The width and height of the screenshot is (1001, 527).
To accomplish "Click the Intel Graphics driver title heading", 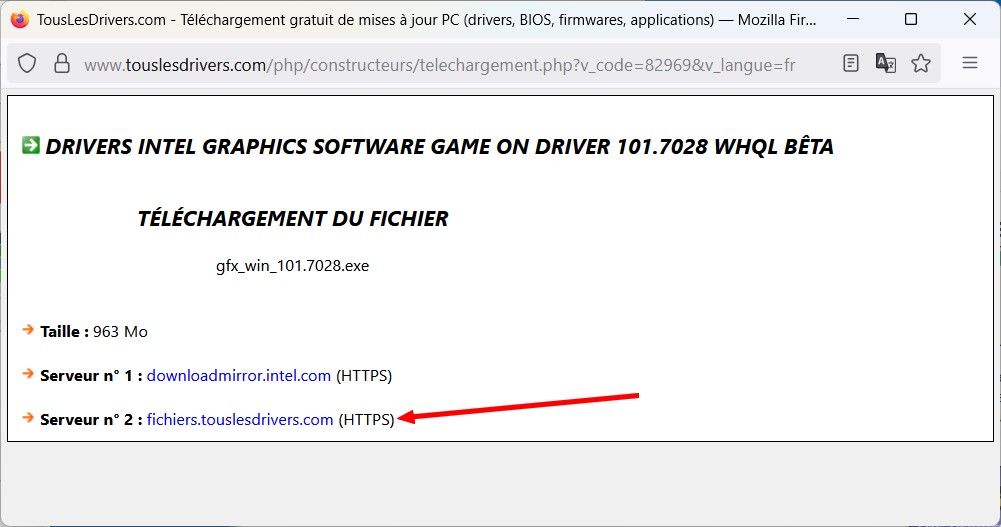I will (x=440, y=147).
